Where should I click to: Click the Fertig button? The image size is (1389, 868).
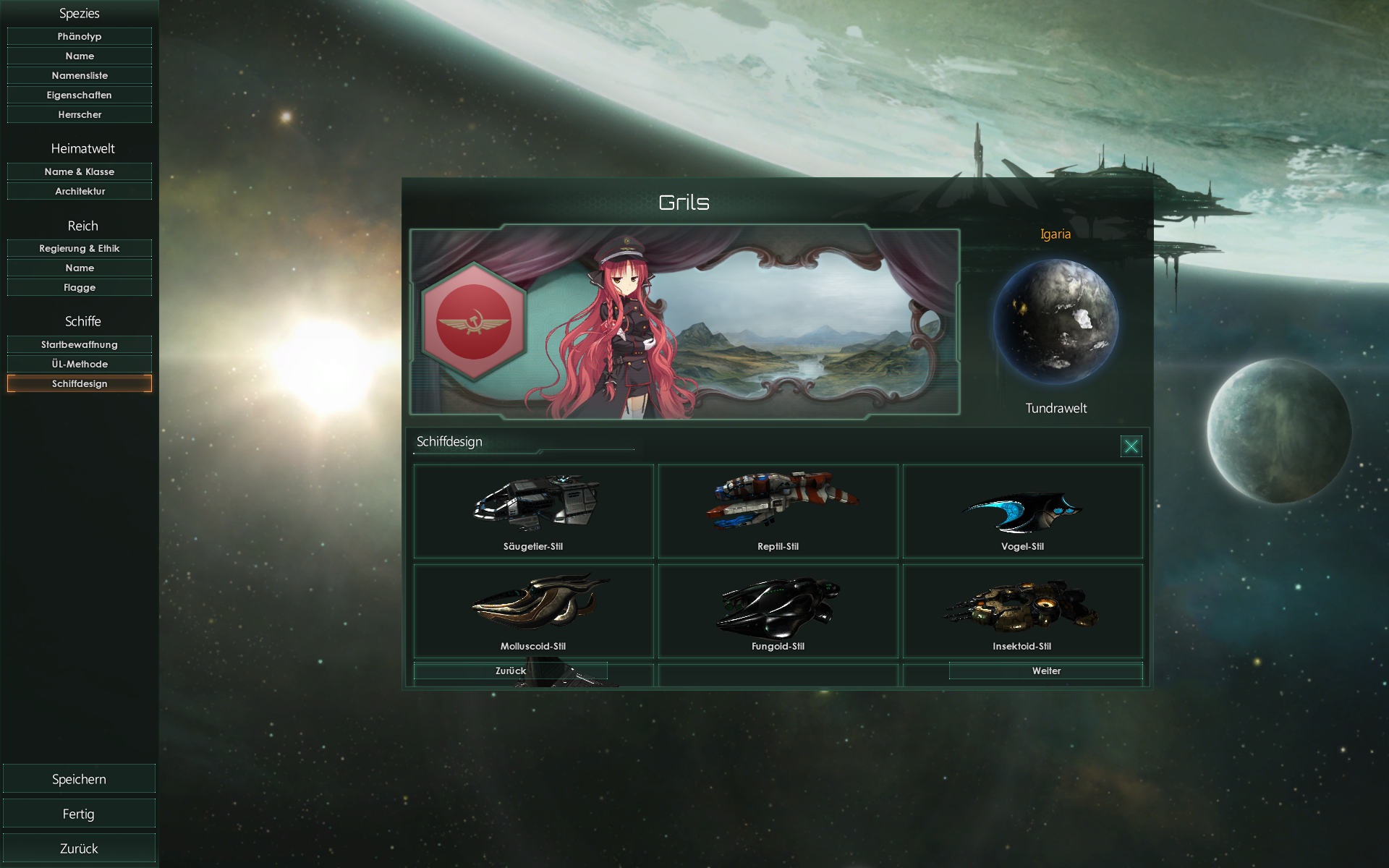(x=79, y=814)
